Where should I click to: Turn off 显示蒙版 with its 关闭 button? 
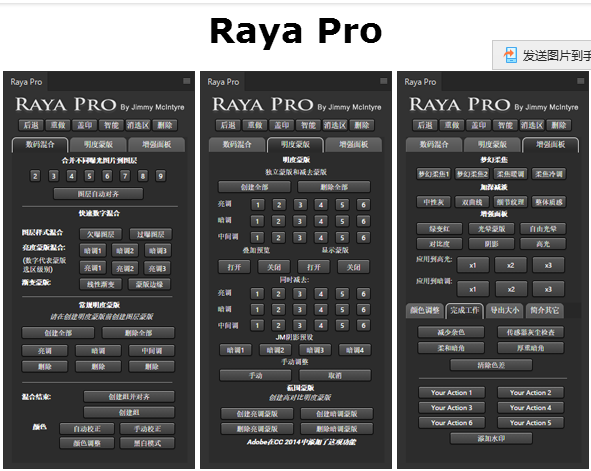(x=354, y=267)
